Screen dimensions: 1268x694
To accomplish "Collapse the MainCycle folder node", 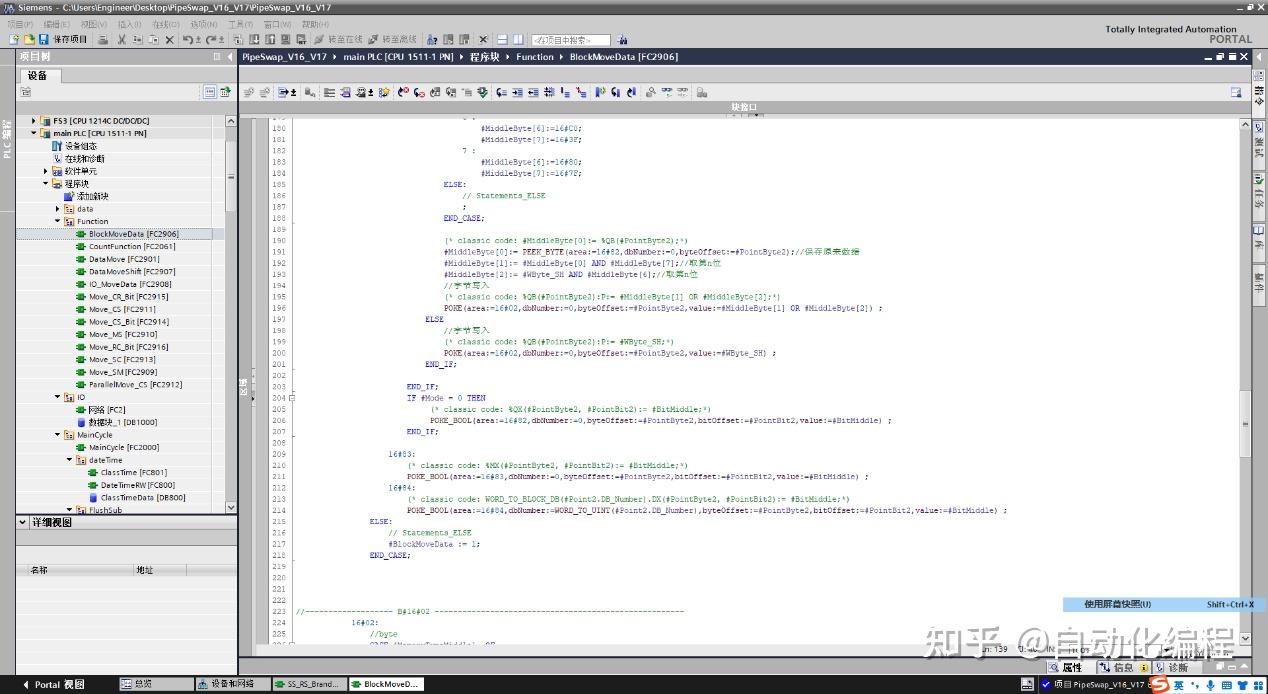I will (57, 435).
